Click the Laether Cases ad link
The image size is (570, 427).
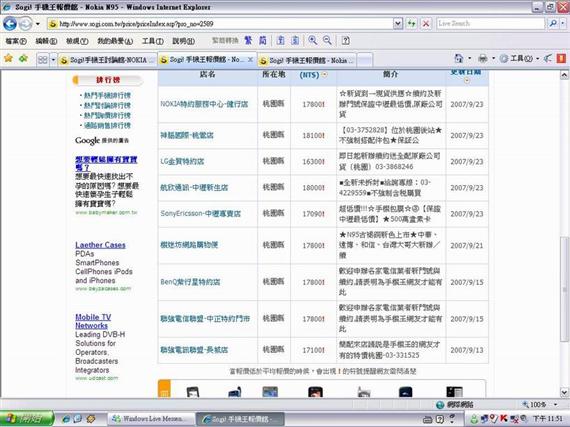100,245
